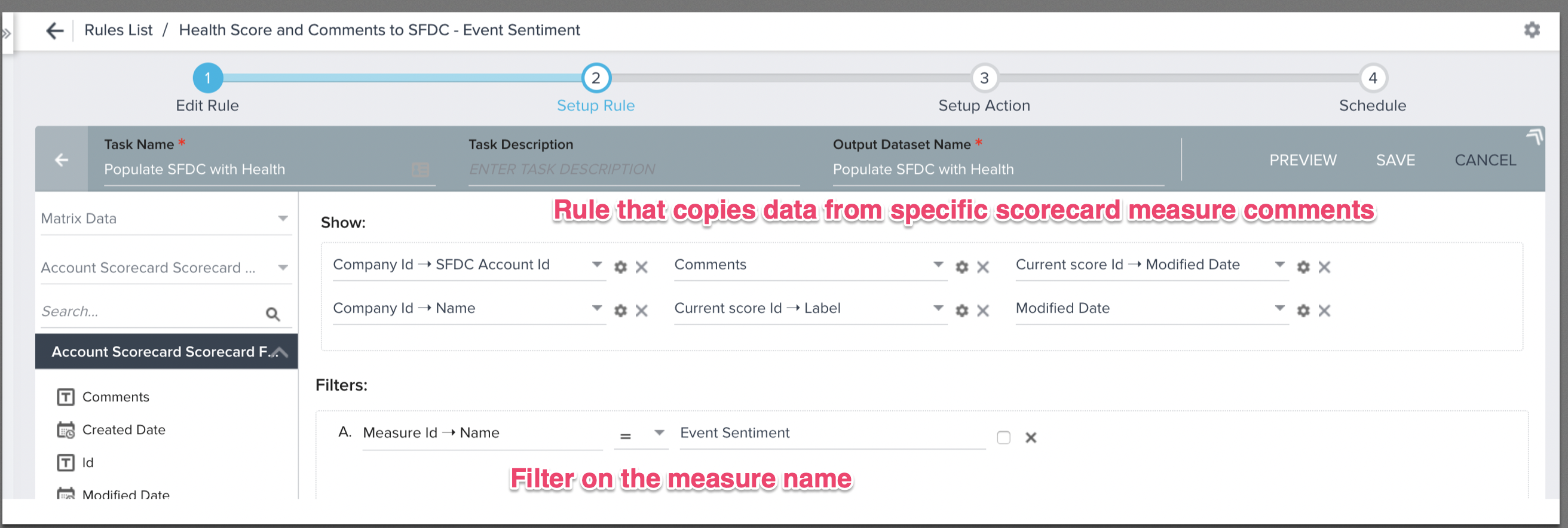Remove Current score Id Label field

pos(983,311)
